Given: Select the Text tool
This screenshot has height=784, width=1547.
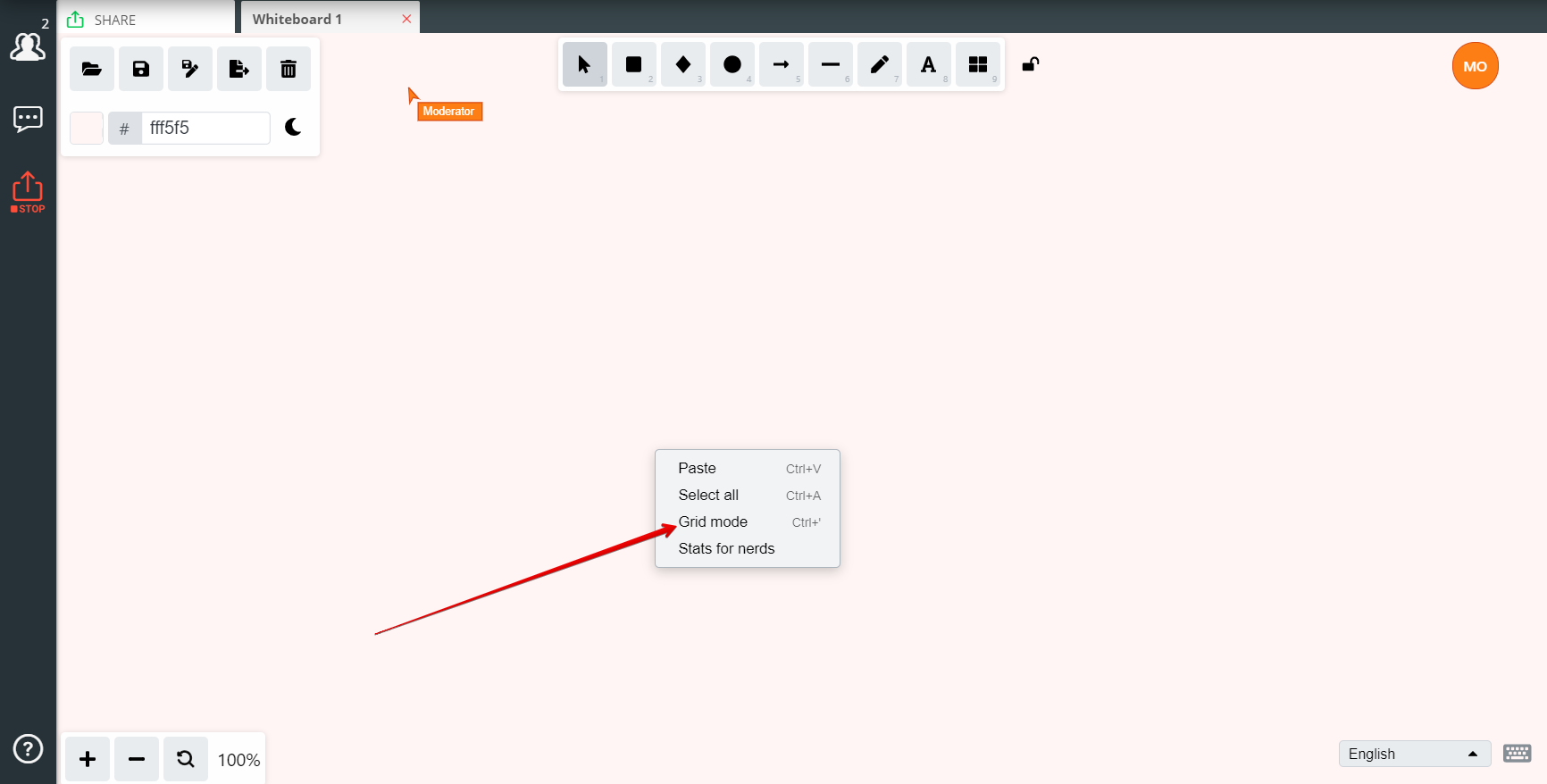Looking at the screenshot, I should point(929,64).
